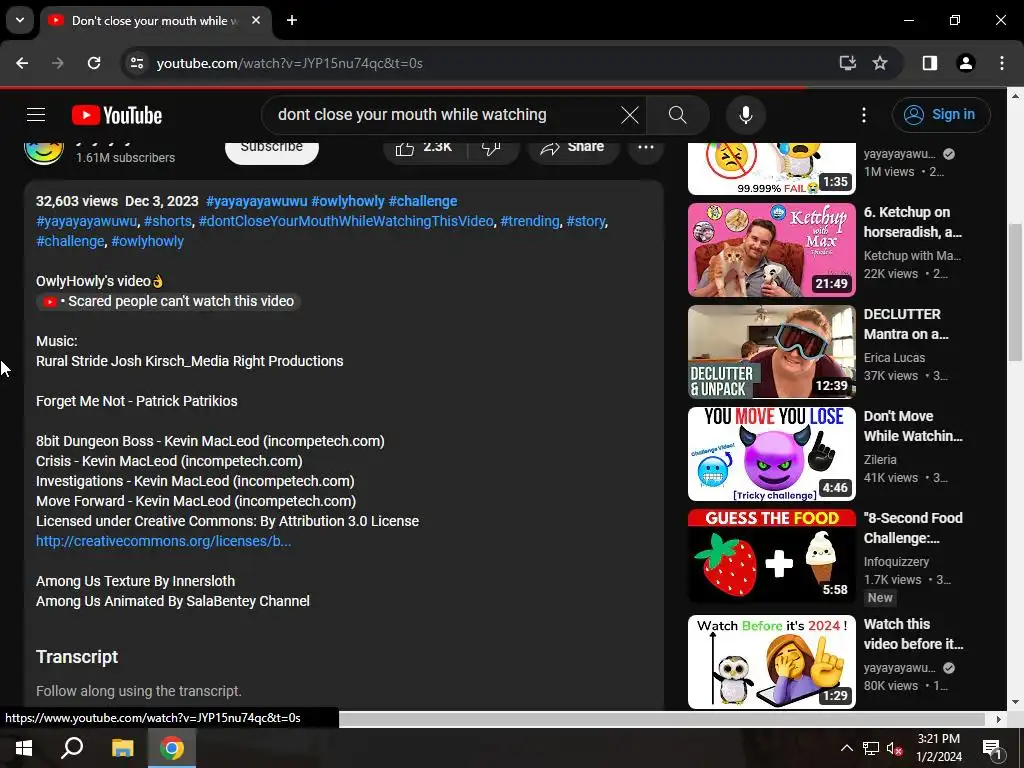Activate voice search microphone
Screen dimensions: 1024x768
pyautogui.click(x=745, y=115)
